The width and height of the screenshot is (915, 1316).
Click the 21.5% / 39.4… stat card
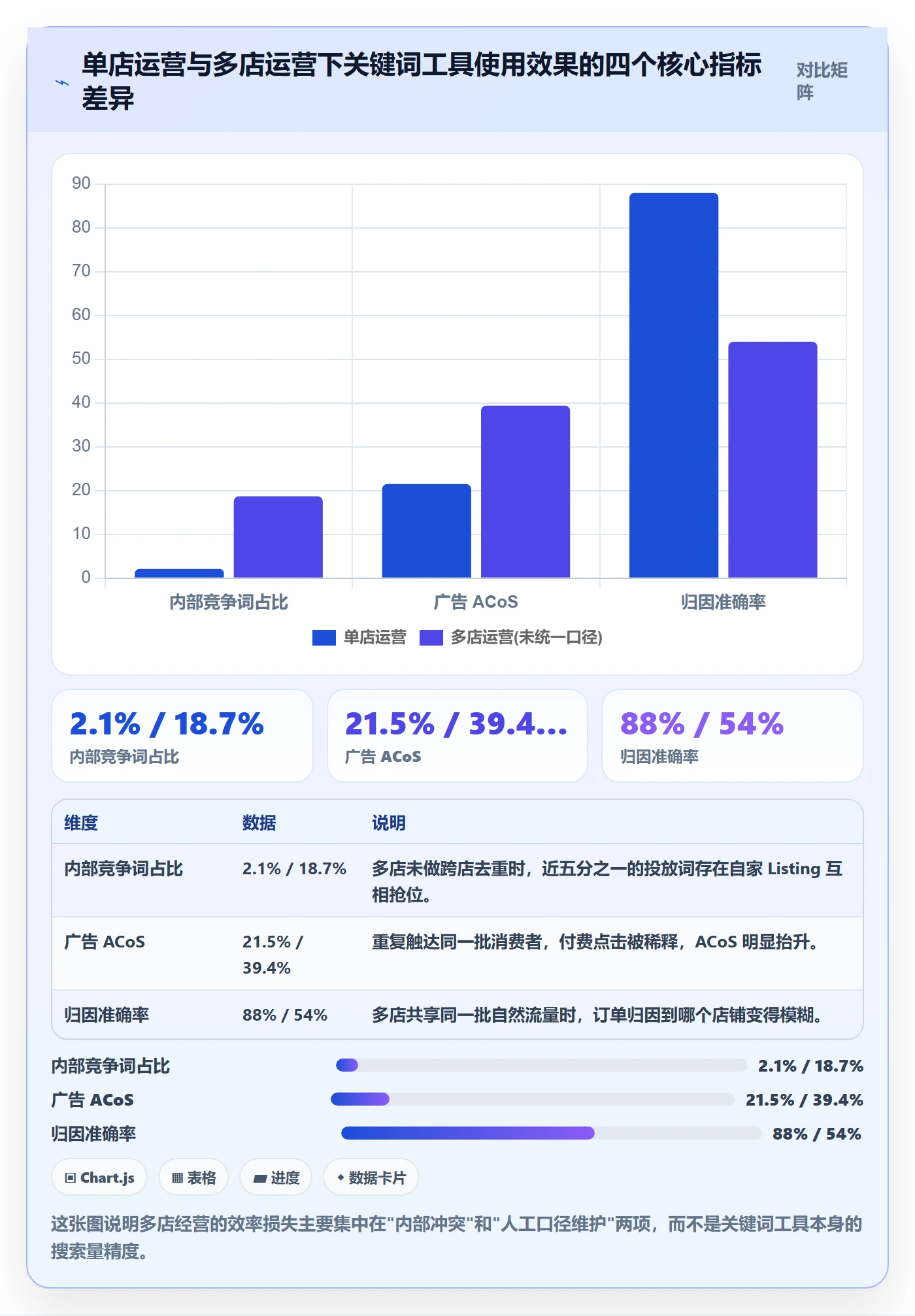tap(457, 736)
